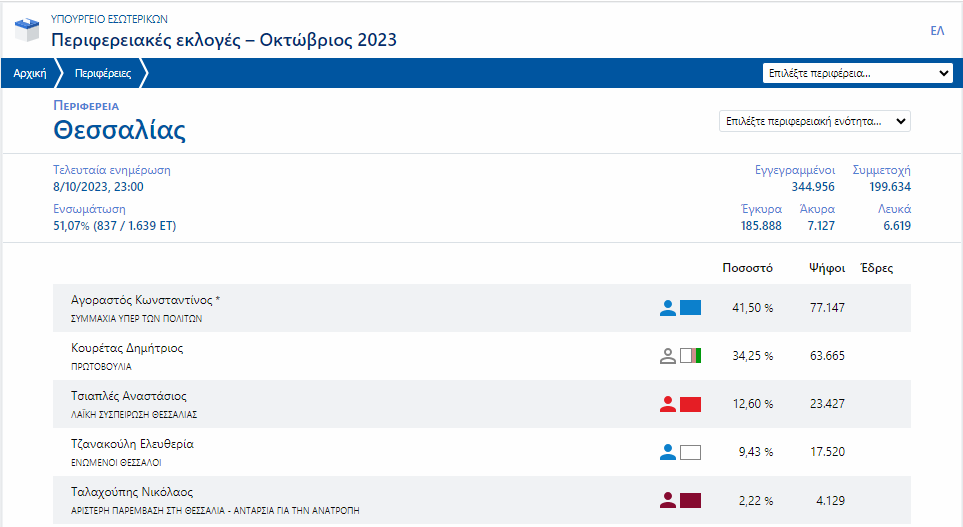
Task: Expand the 'Επιλέξτε περιφερειακή ενότητα...' dropdown
Action: point(814,121)
